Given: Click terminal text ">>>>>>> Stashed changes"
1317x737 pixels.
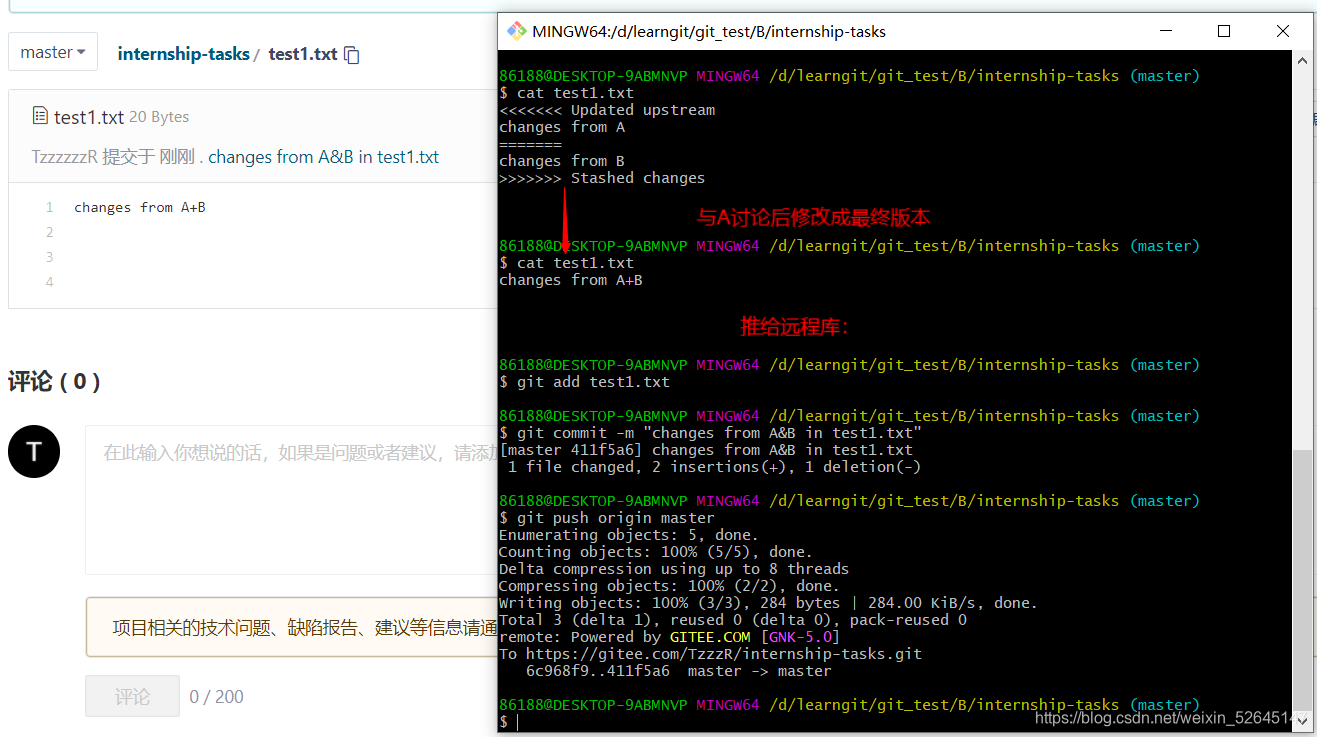Looking at the screenshot, I should [602, 178].
